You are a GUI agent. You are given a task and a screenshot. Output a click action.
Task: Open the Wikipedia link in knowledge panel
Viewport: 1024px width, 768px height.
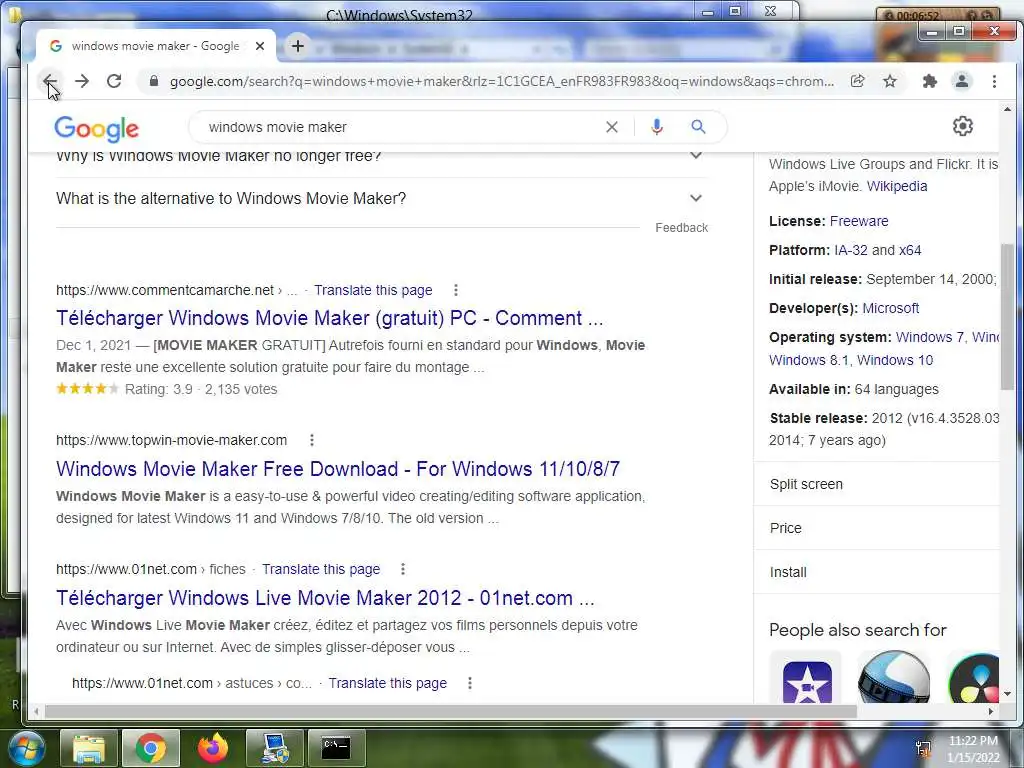897,186
